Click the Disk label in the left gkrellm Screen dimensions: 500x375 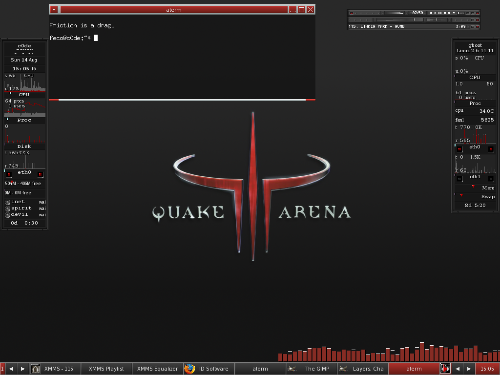tap(24, 146)
